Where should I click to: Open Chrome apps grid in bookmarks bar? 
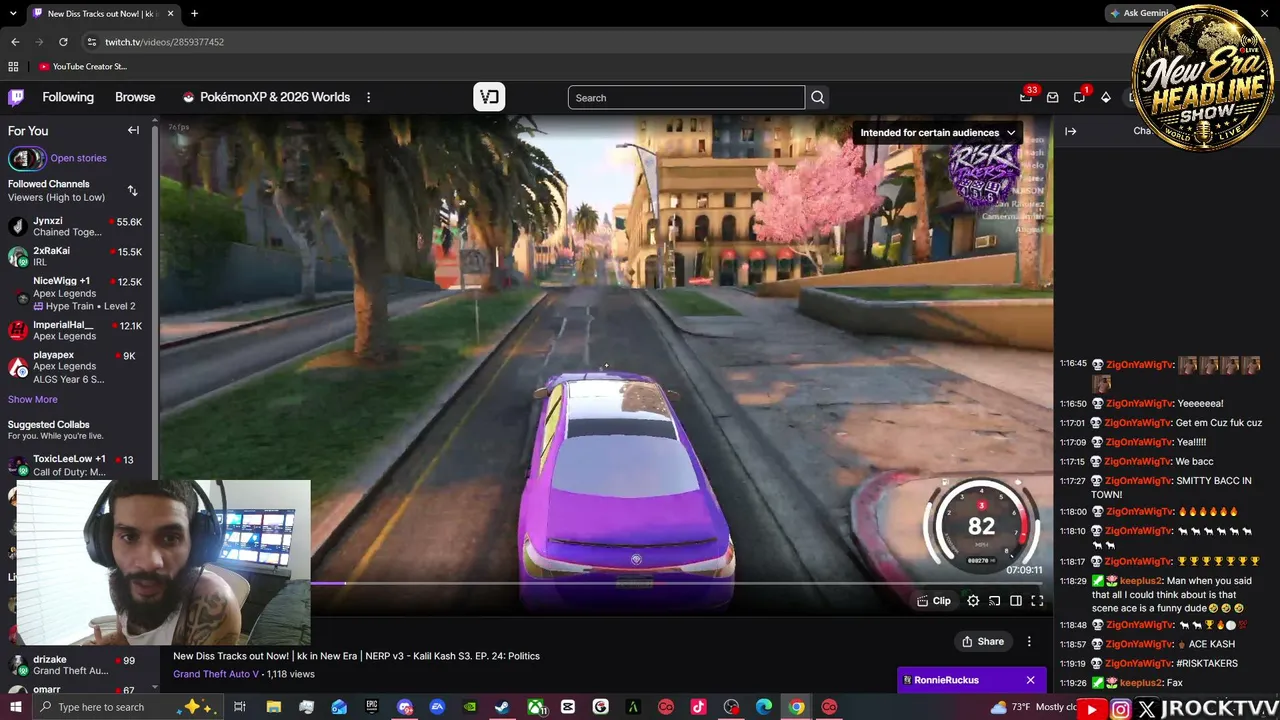[13, 67]
